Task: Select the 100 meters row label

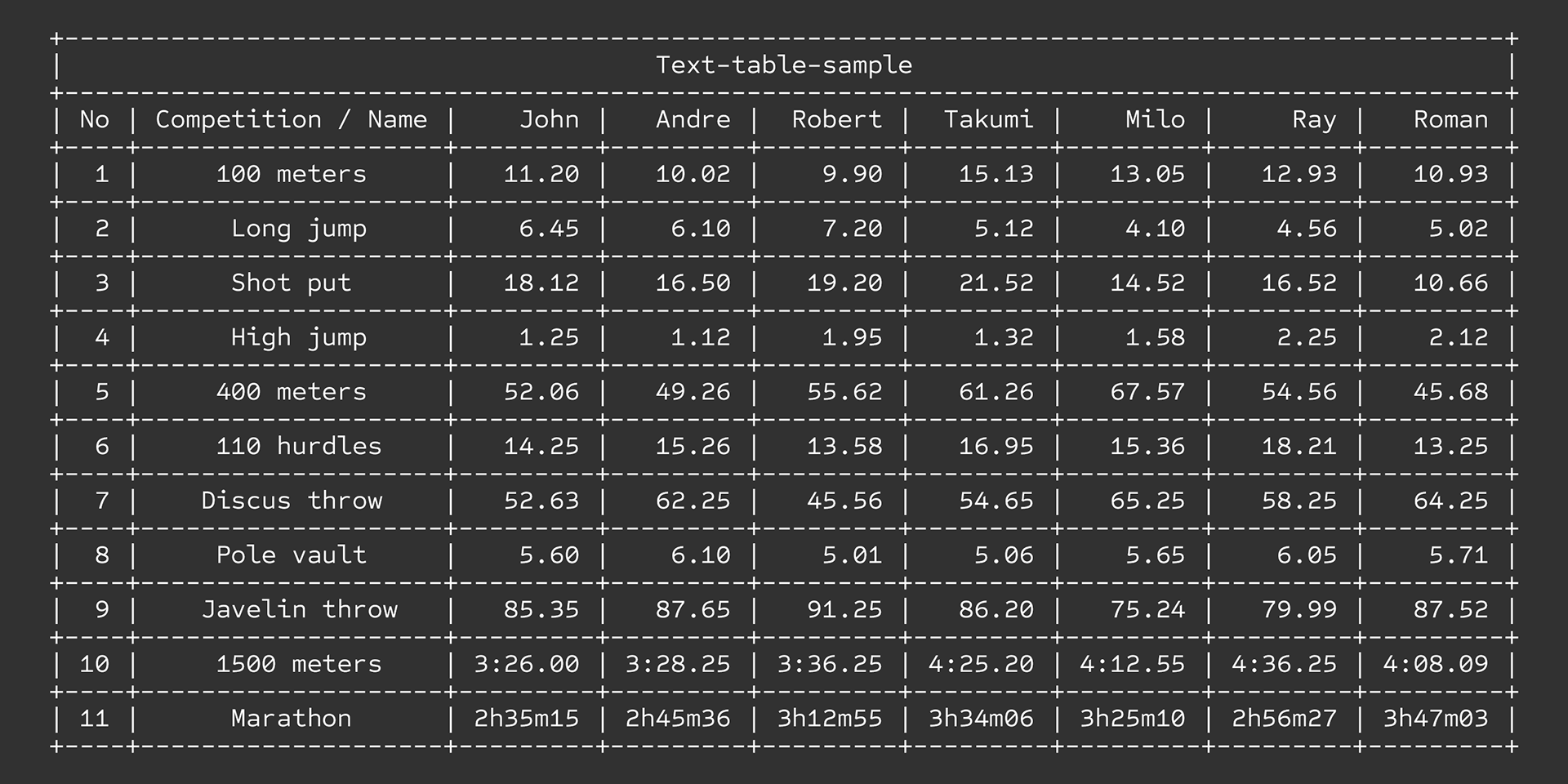Action: [x=292, y=174]
